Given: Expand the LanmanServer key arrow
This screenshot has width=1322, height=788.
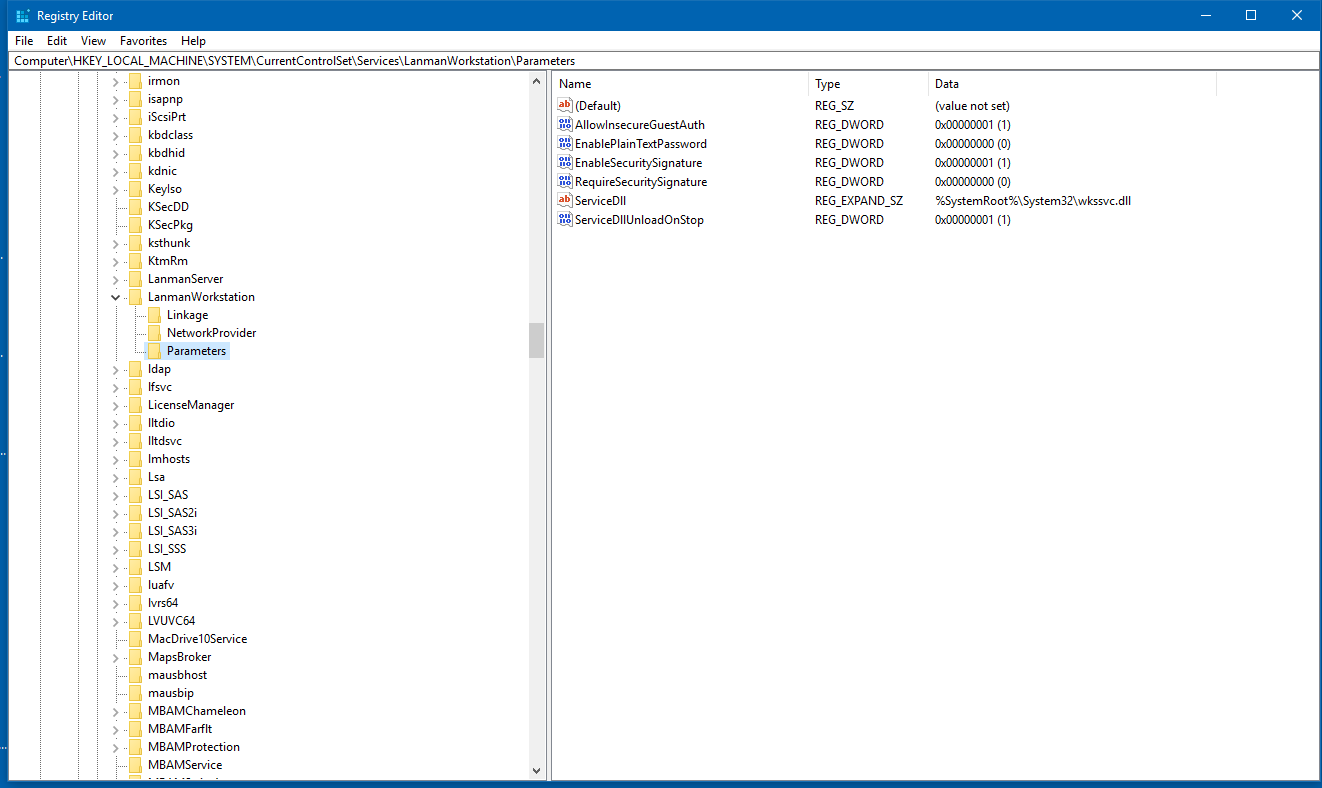Looking at the screenshot, I should pos(116,279).
